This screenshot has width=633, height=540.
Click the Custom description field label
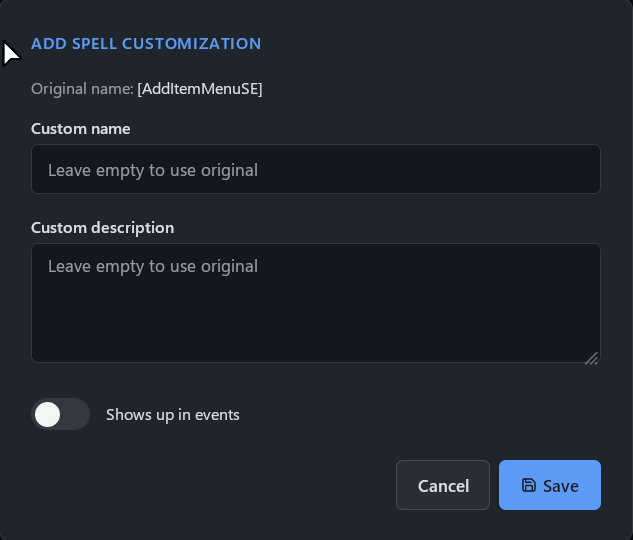103,228
